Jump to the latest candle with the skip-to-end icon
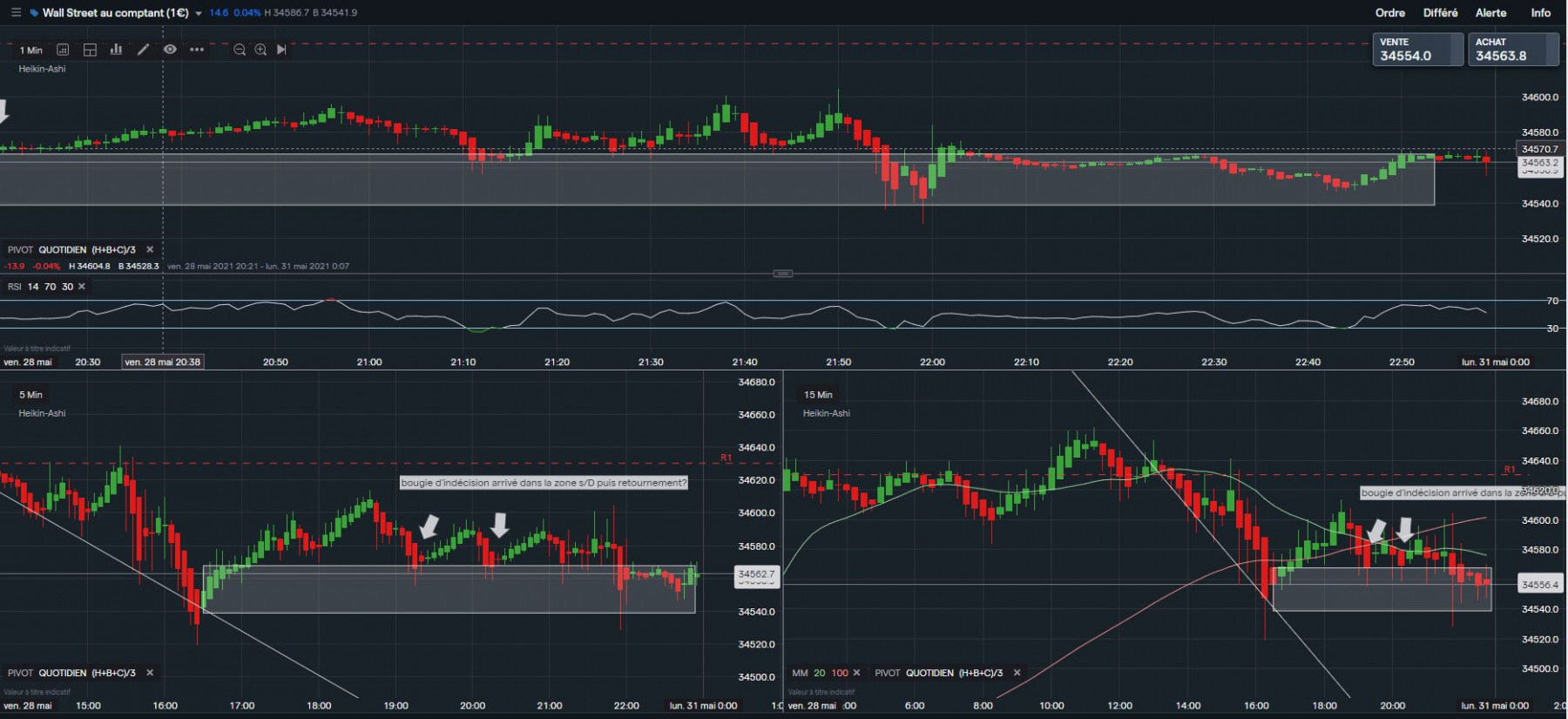The height and width of the screenshot is (719, 1568). [281, 50]
